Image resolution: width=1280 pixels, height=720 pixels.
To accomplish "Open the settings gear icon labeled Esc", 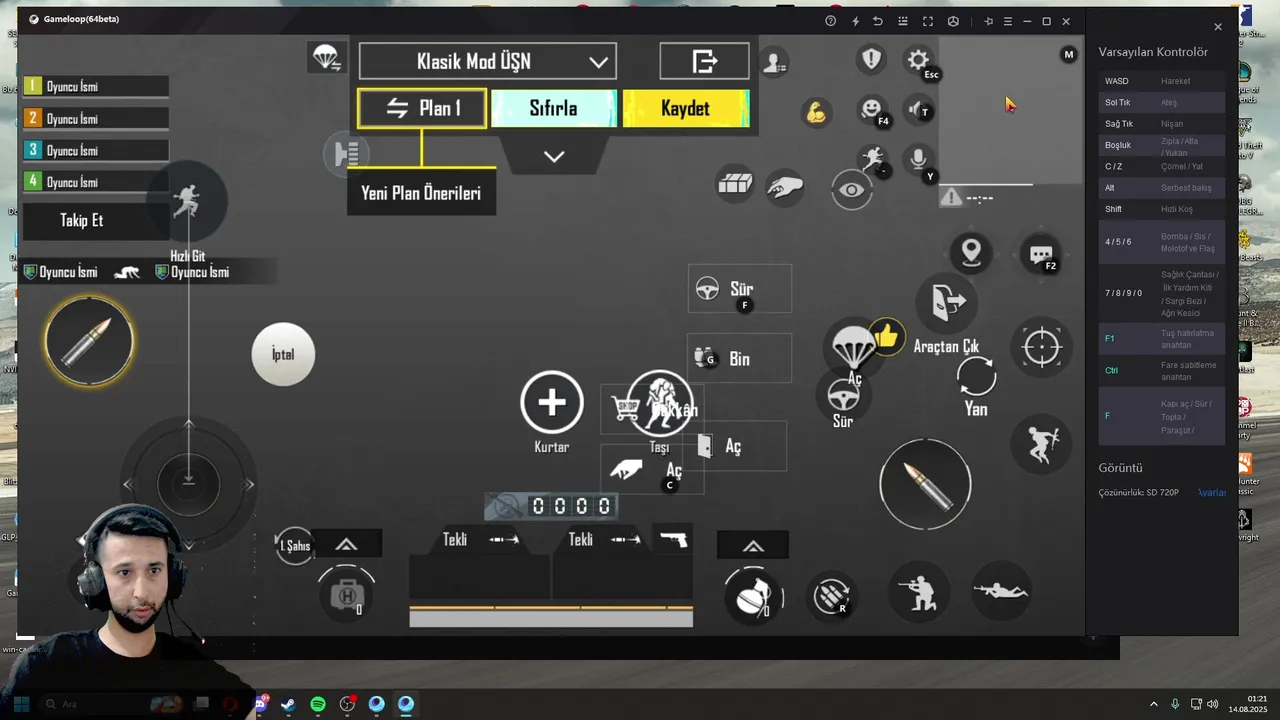I will coord(918,60).
